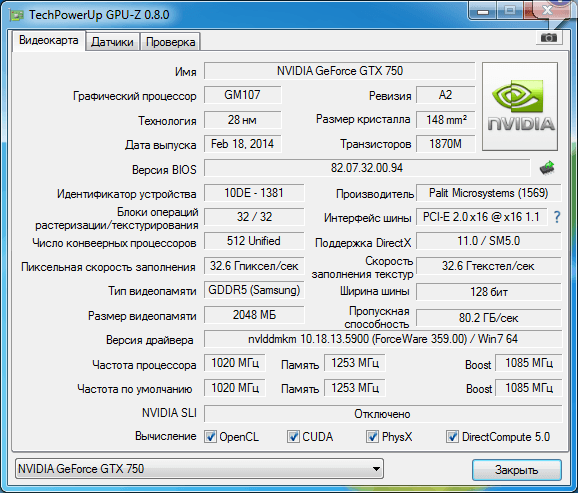This screenshot has height=493, width=578.
Task: Click the 128 бит bus width value
Action: tap(488, 292)
